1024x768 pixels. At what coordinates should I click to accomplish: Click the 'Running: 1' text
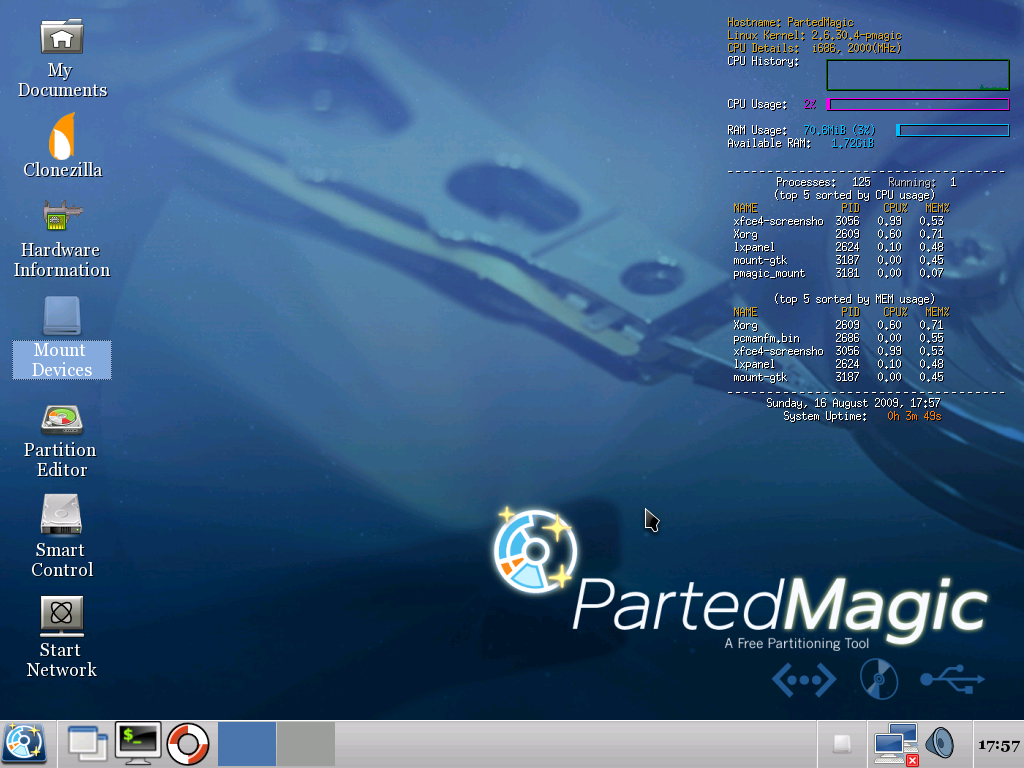[922, 182]
